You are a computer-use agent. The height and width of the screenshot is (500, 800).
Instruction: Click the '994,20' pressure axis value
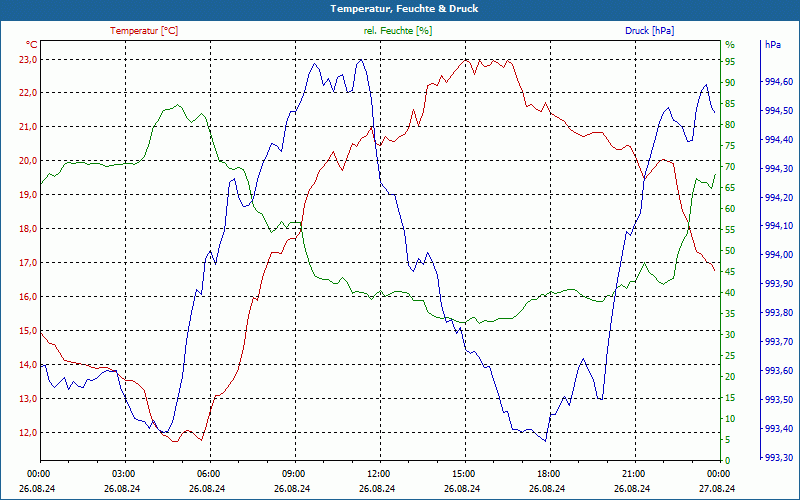[x=779, y=197]
